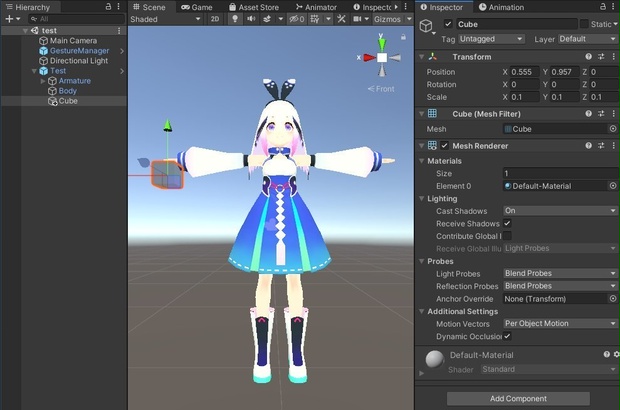
Task: Open the Tag Untagged dropdown
Action: coord(491,39)
